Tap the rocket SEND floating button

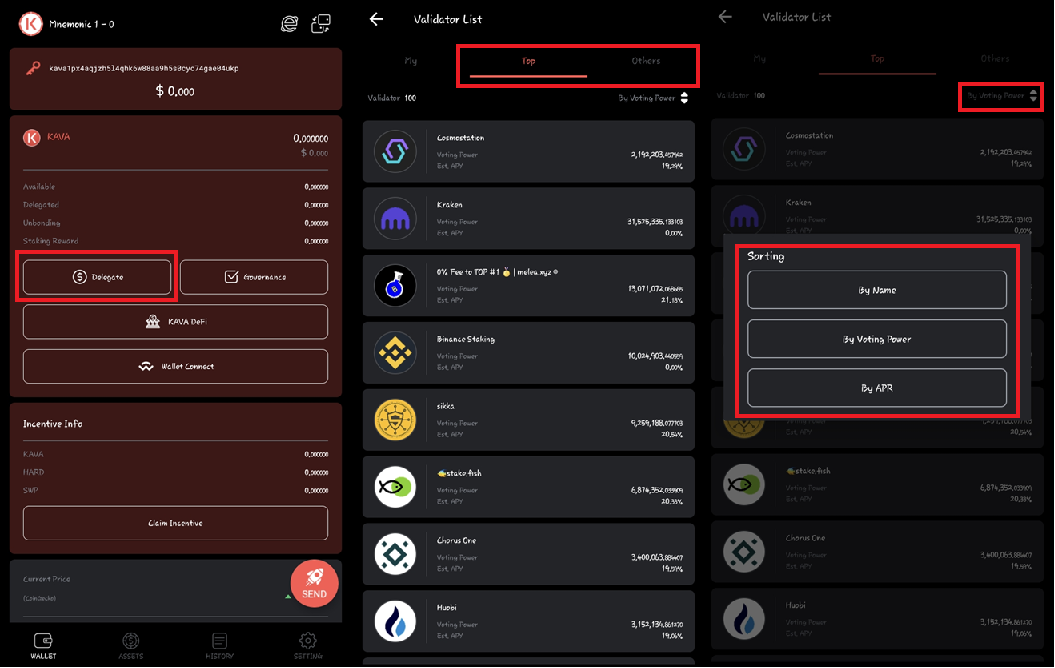(x=314, y=583)
